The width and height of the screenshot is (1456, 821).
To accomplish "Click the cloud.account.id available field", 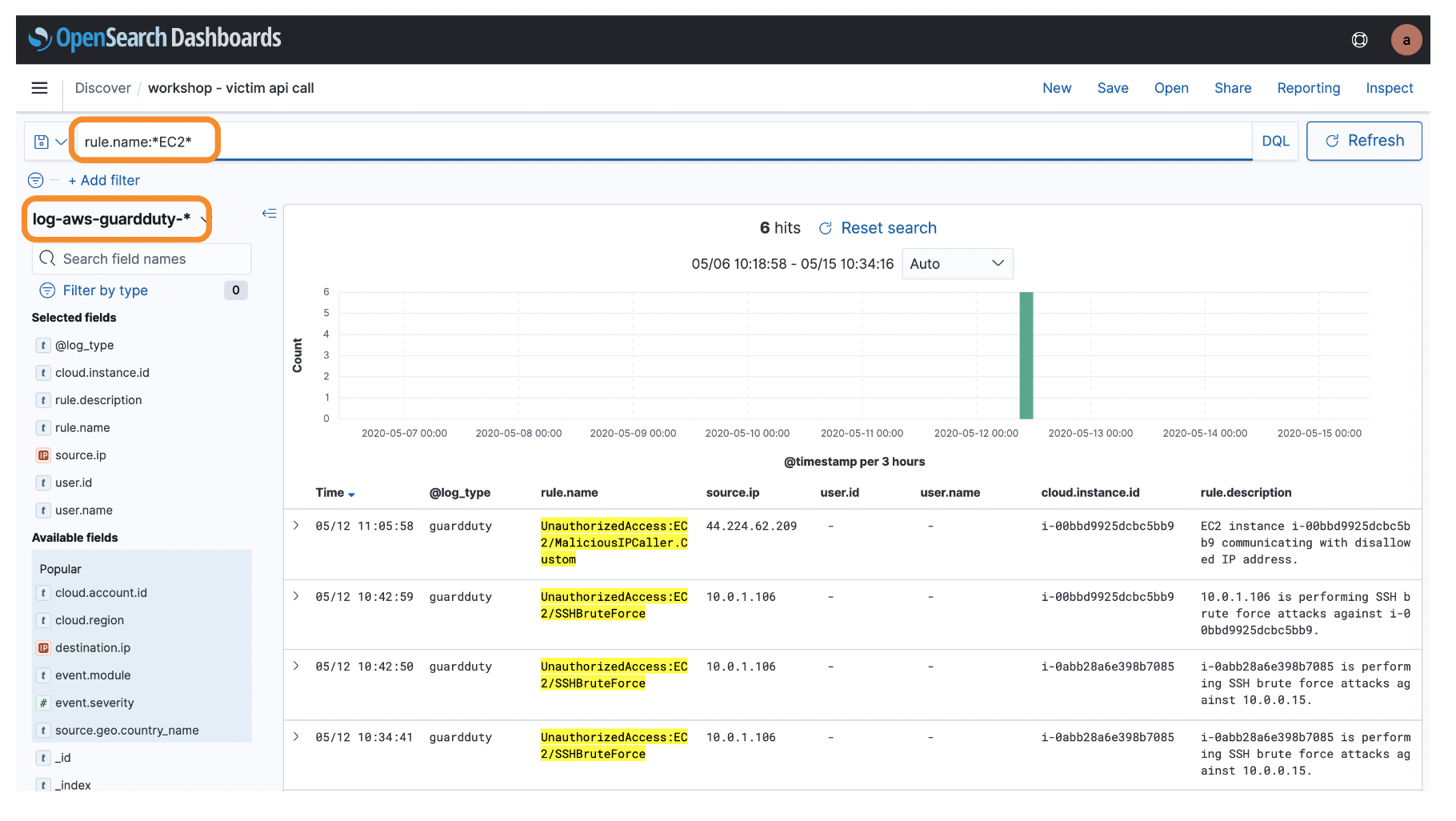I will (x=101, y=593).
